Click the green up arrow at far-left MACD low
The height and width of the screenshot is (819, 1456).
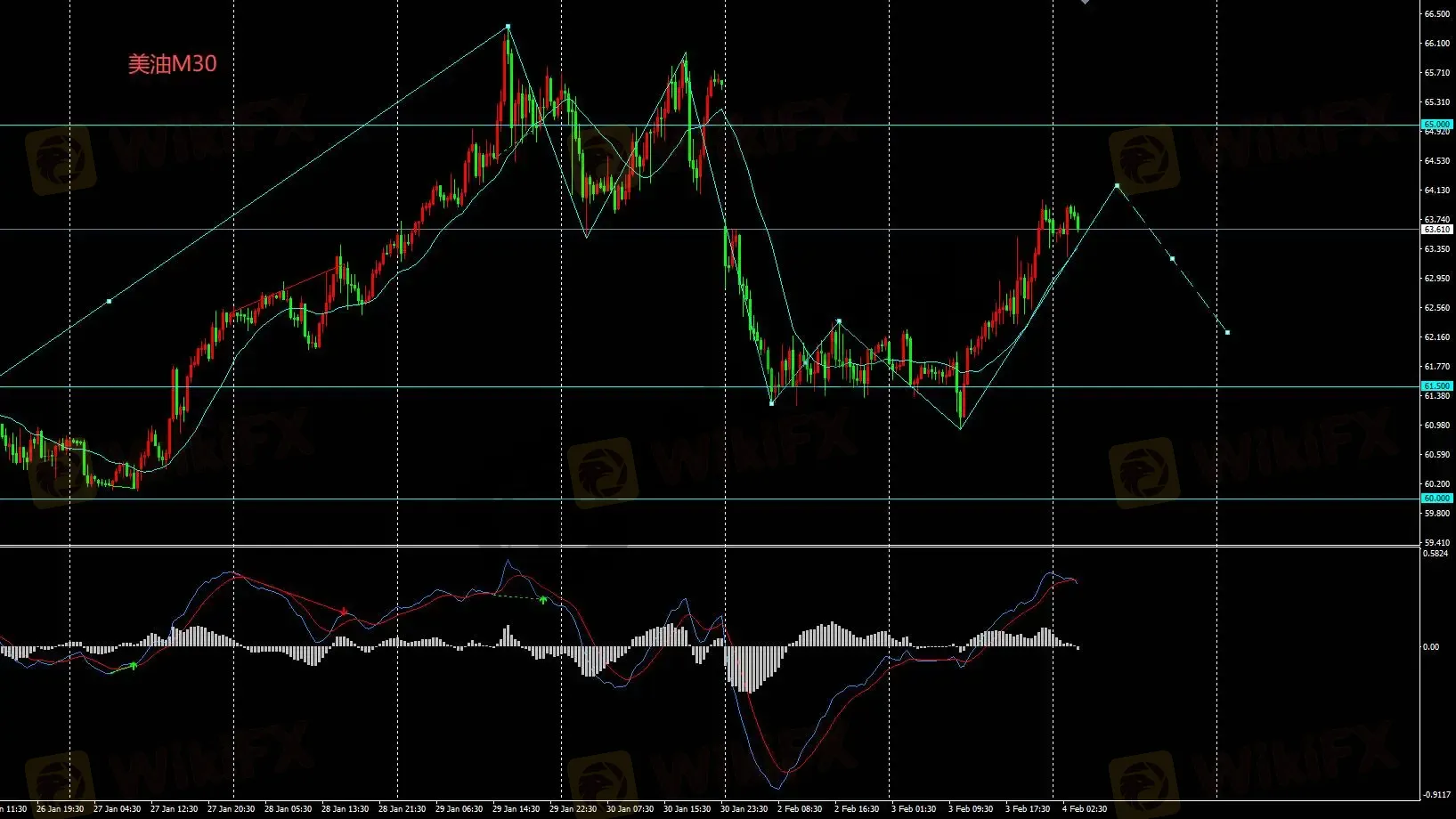coord(134,665)
